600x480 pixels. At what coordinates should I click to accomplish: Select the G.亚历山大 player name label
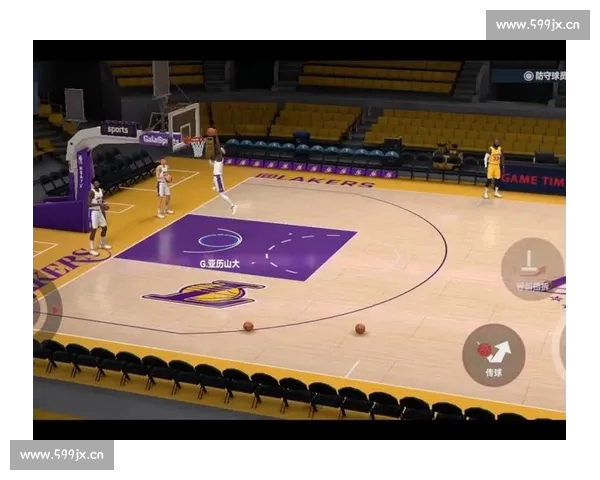221,263
